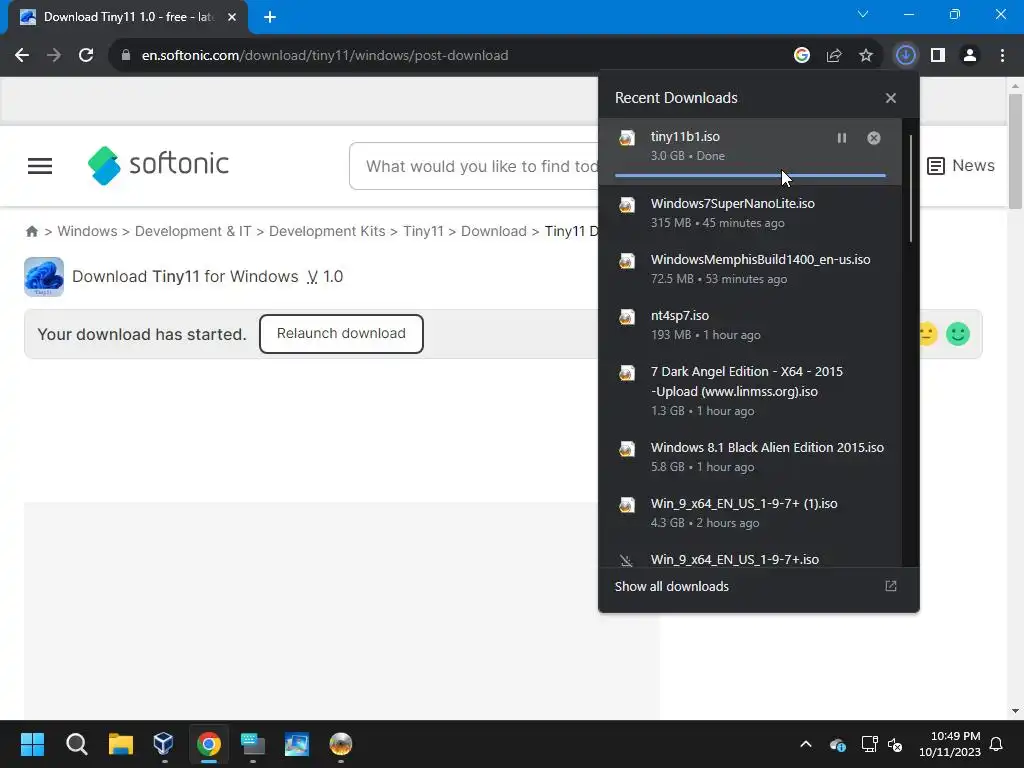
Task: Click Relaunch download button
Action: [x=341, y=334]
